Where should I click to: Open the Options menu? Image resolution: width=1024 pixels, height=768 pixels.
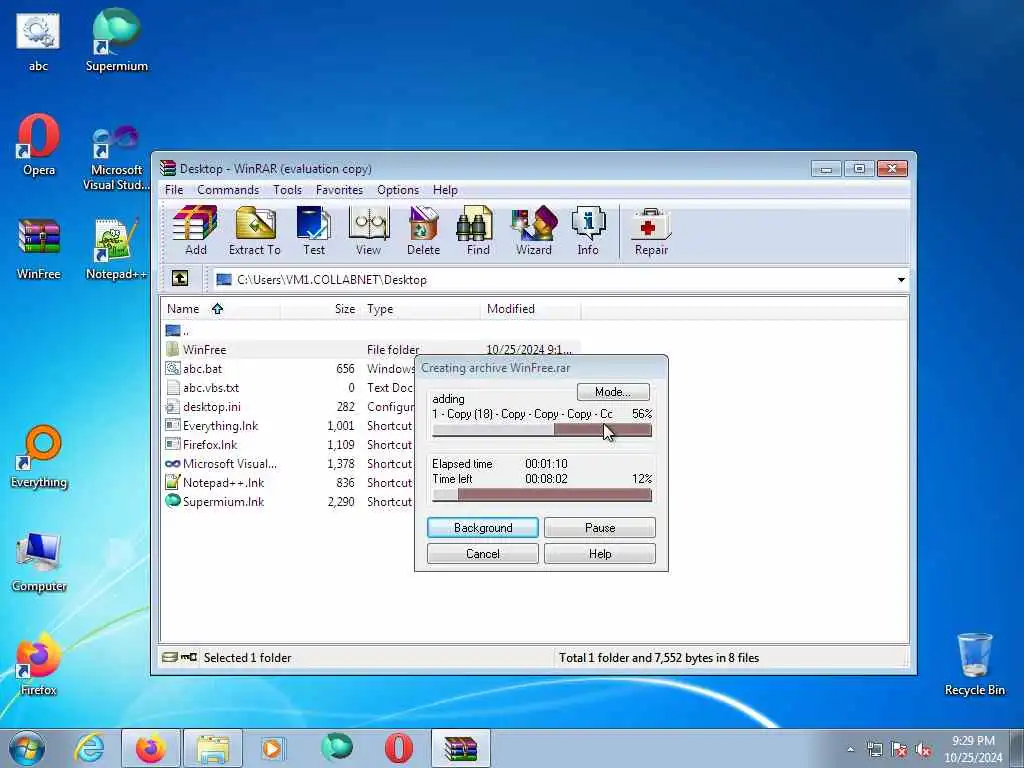(x=398, y=190)
